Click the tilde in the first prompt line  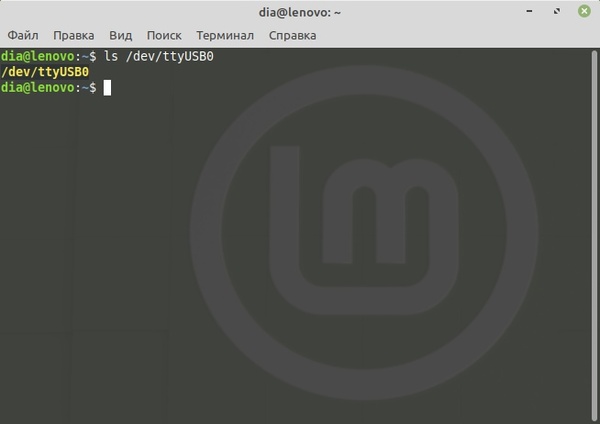(x=86, y=56)
